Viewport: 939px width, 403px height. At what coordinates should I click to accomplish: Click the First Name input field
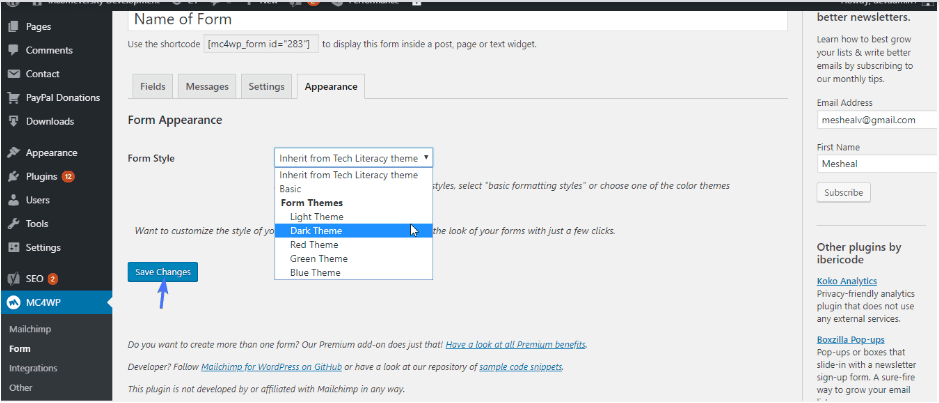coord(877,163)
